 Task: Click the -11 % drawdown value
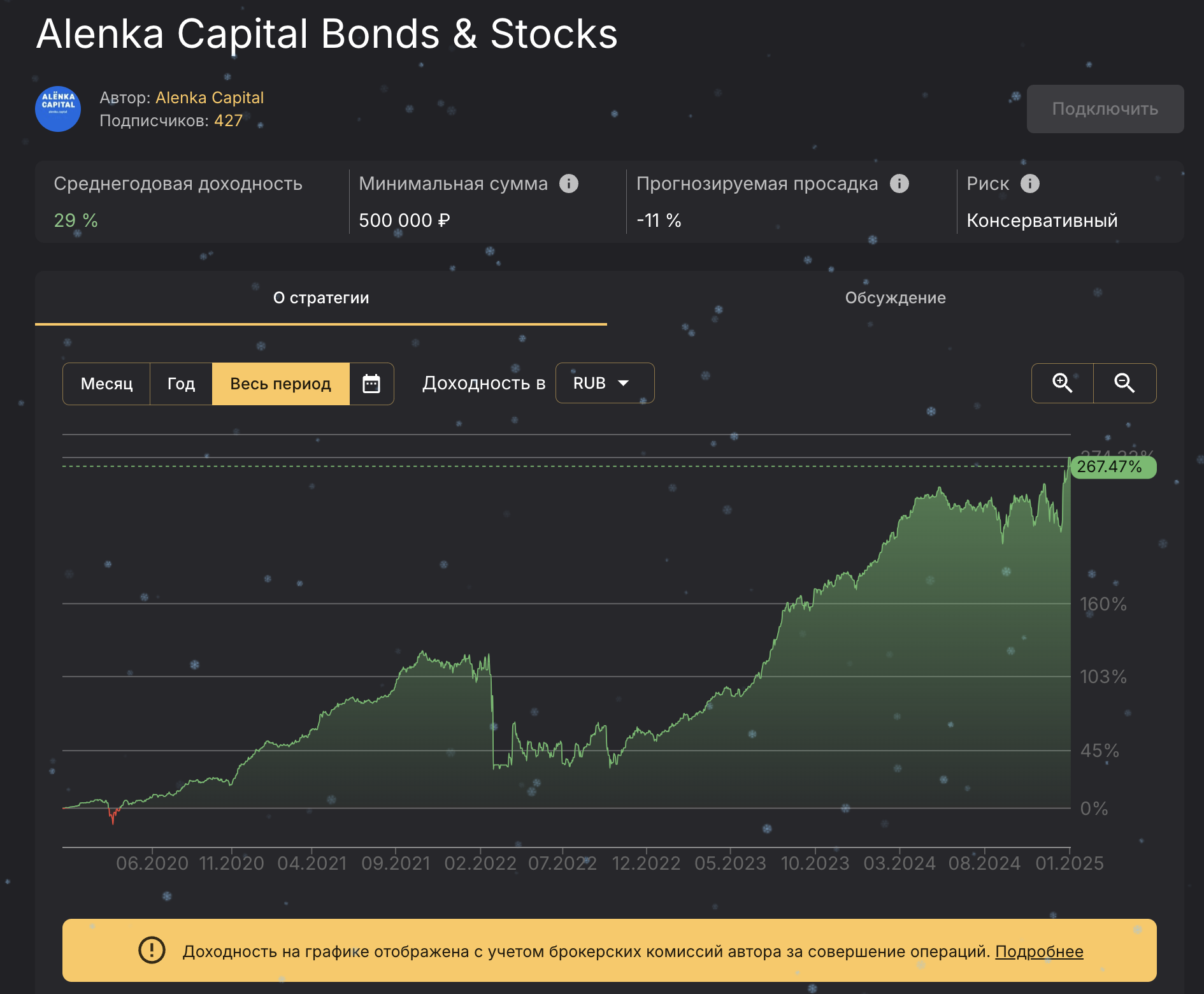click(659, 220)
